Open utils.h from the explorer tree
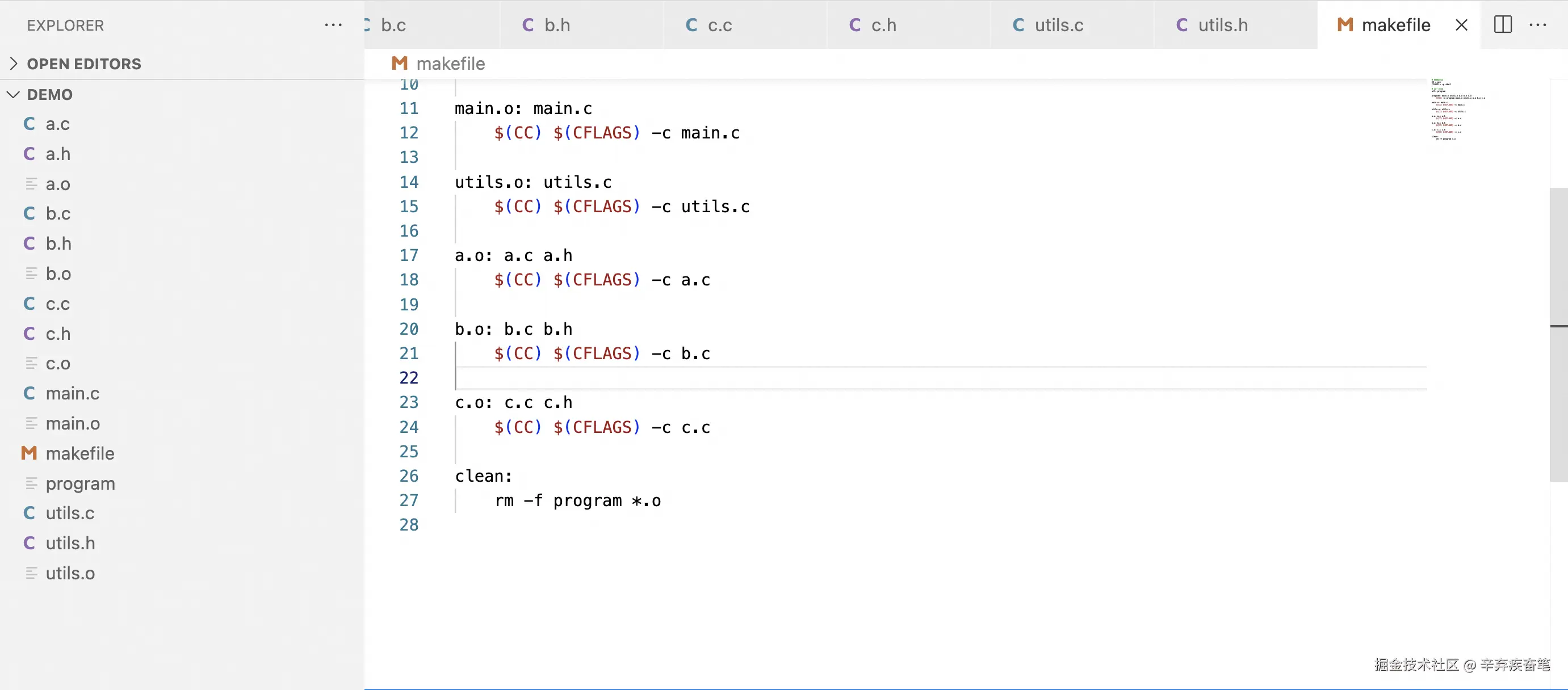Viewport: 1568px width, 690px height. pos(70,543)
